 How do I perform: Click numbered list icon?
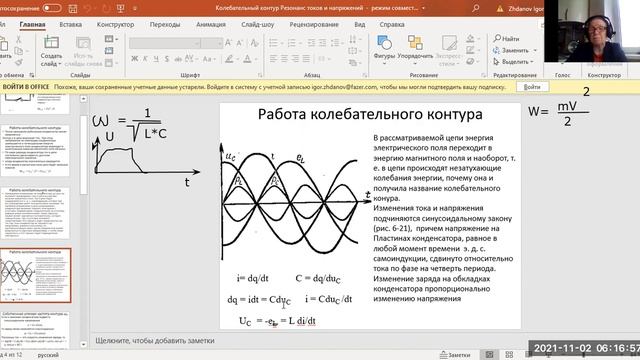pos(291,42)
